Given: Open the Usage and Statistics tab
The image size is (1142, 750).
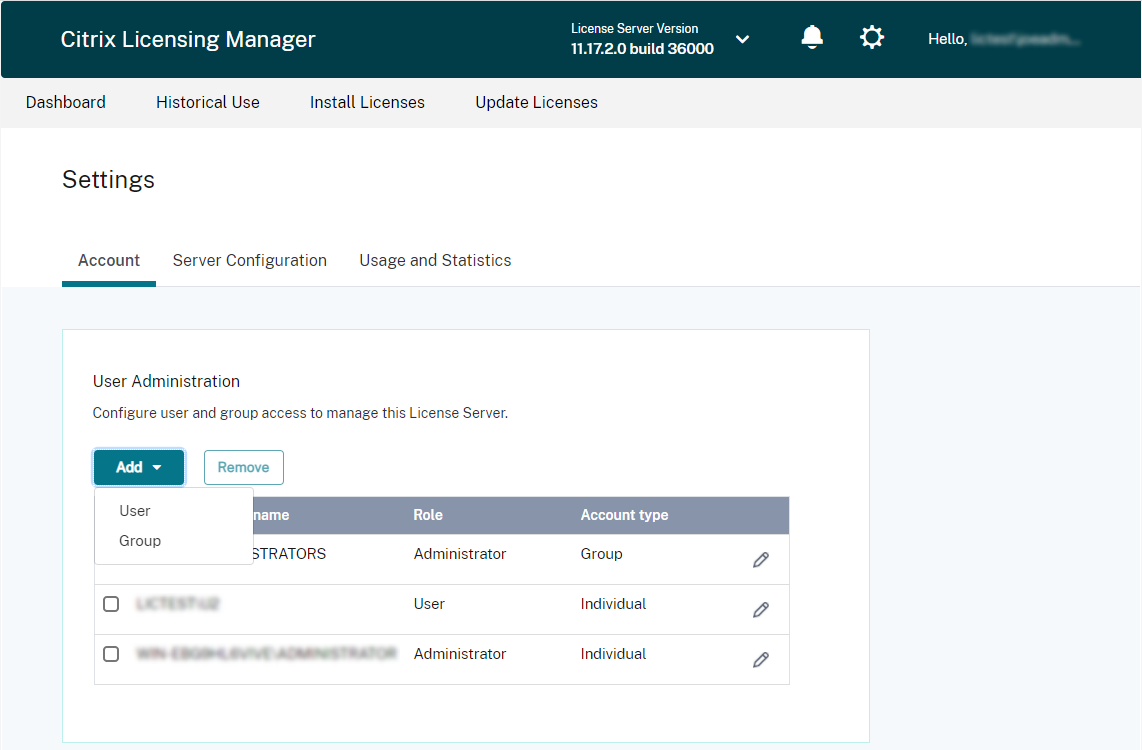Looking at the screenshot, I should click(x=435, y=260).
